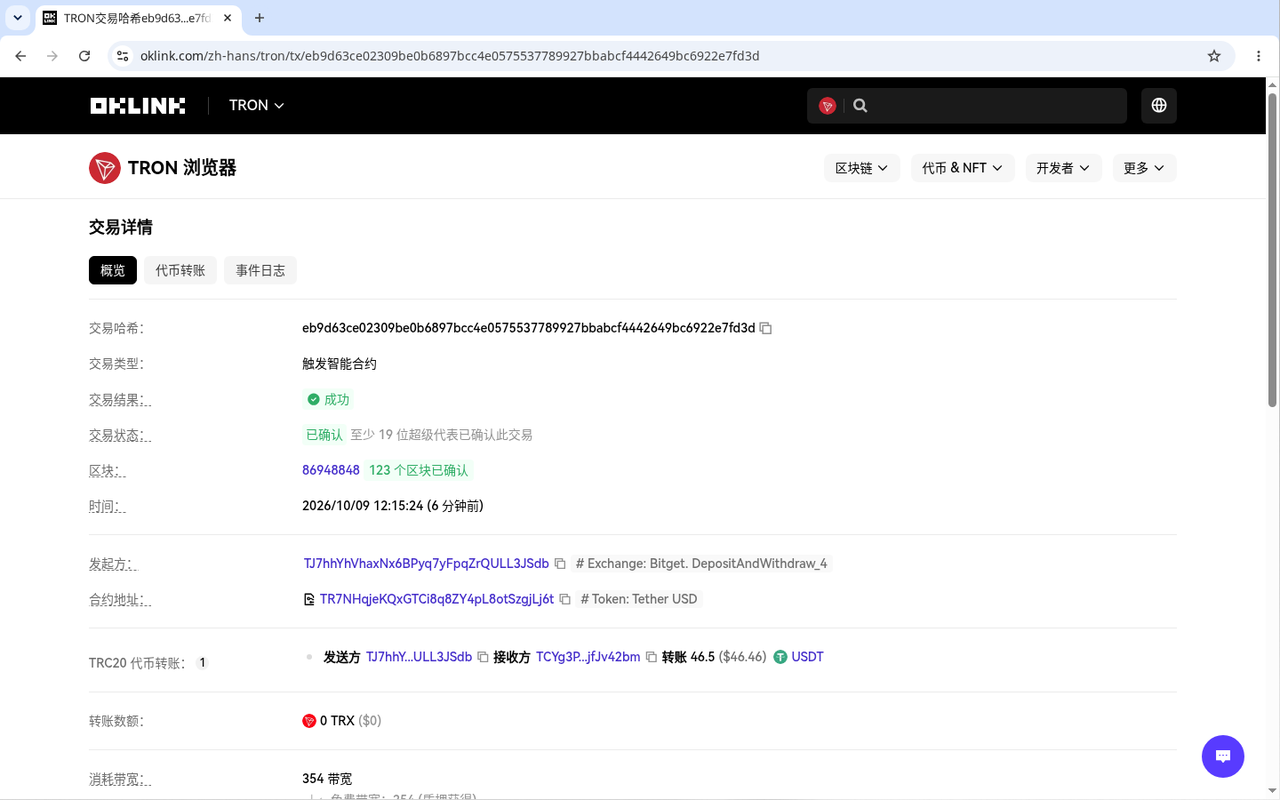This screenshot has height=800, width=1280.
Task: Copy the receiver address TCYg3P...jfJv42bm
Action: tap(651, 657)
